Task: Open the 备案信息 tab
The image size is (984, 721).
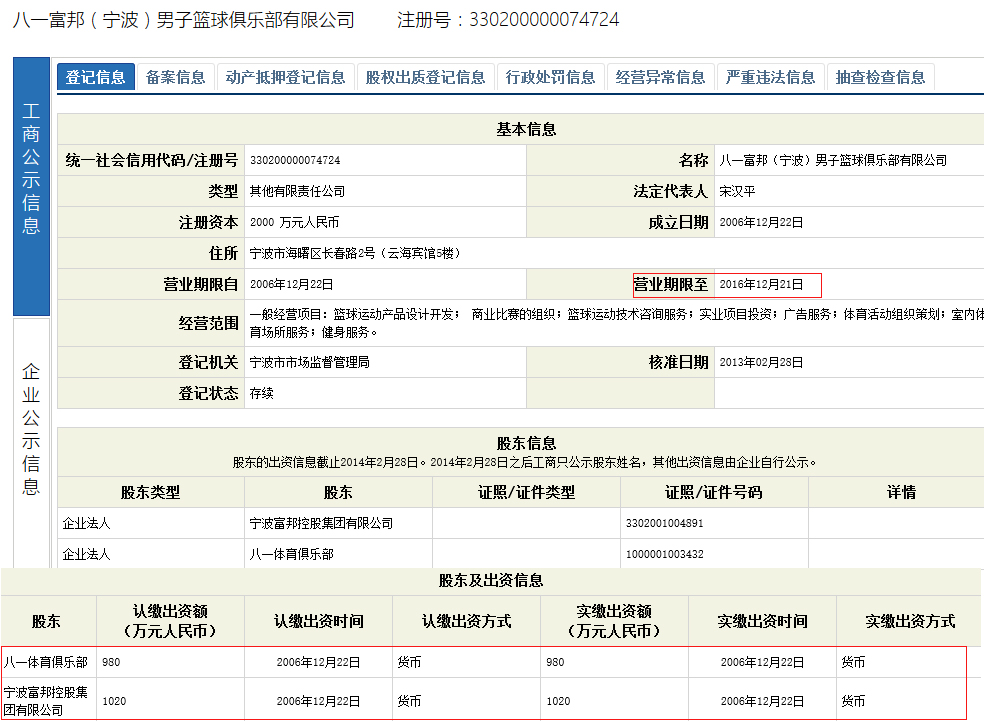Action: pos(176,77)
